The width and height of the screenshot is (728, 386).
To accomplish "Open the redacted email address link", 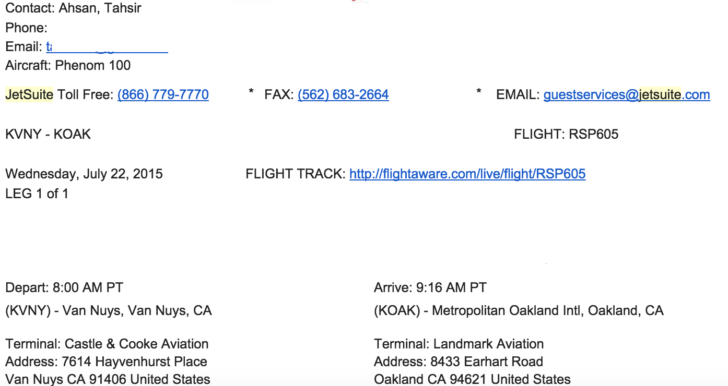I will [x=107, y=47].
